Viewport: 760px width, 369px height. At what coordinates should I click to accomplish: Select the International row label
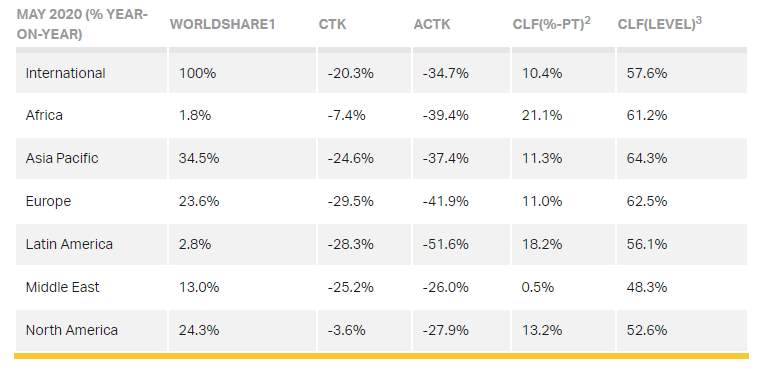tap(65, 73)
